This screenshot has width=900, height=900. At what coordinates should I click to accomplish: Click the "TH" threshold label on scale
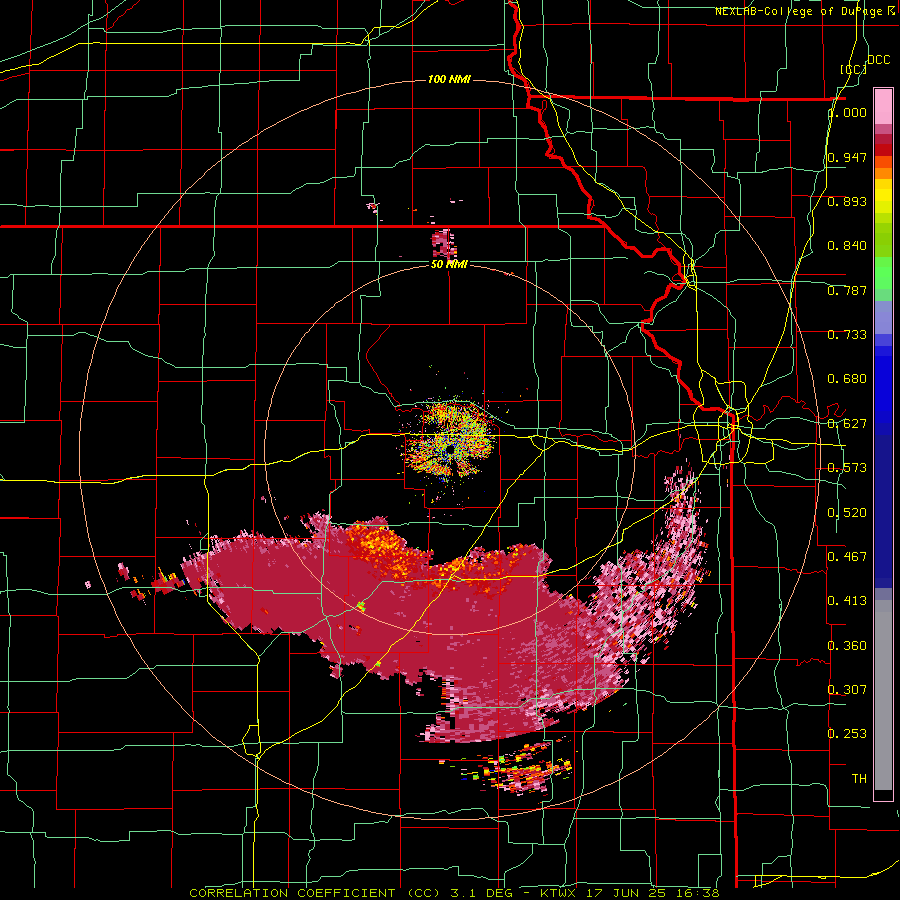tap(859, 779)
